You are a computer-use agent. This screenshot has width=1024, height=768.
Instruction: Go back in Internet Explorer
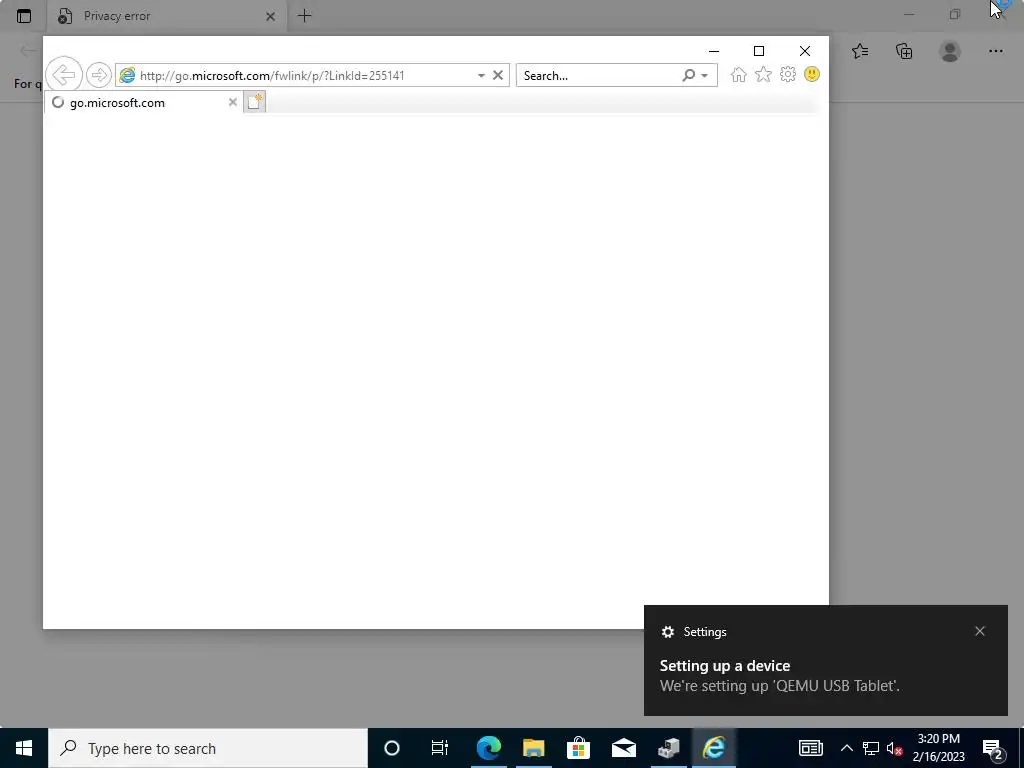(x=64, y=75)
